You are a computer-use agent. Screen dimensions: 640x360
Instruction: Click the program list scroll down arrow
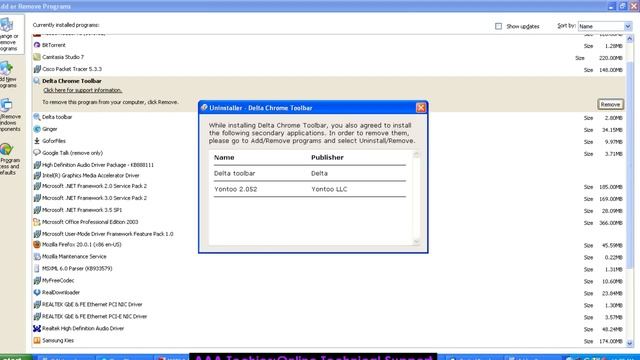[x=629, y=343]
